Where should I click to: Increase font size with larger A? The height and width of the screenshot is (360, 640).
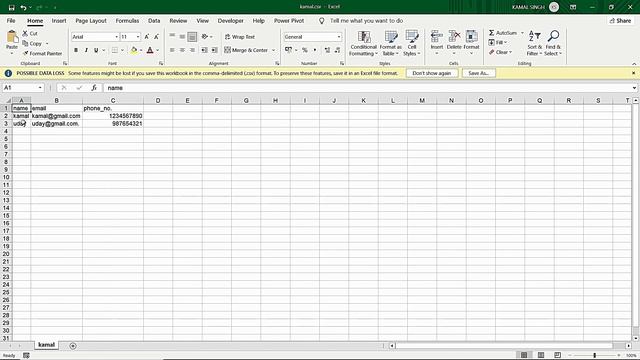(147, 37)
